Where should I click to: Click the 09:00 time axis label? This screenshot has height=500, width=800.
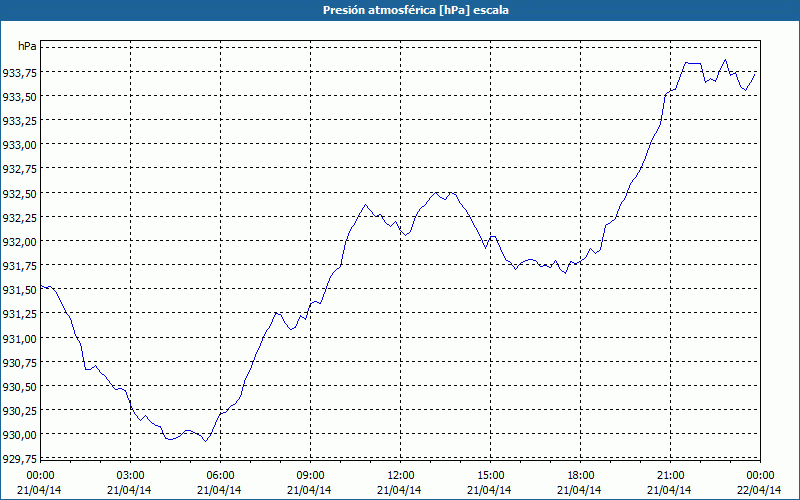click(x=310, y=476)
